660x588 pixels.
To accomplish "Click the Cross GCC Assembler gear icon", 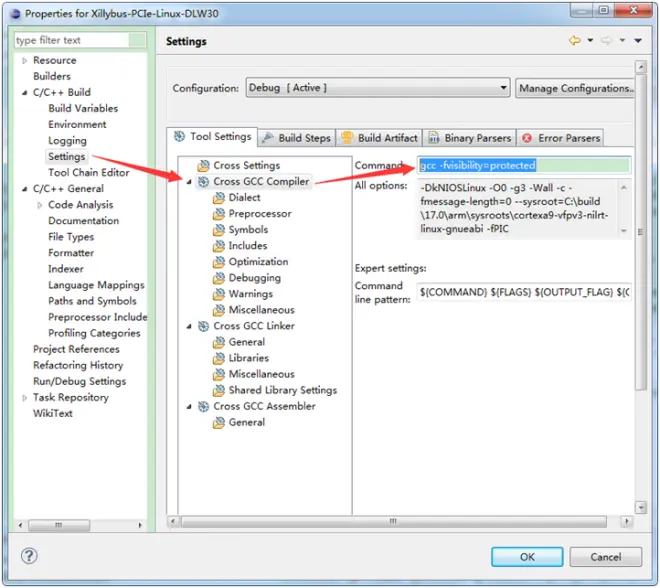I will click(204, 406).
